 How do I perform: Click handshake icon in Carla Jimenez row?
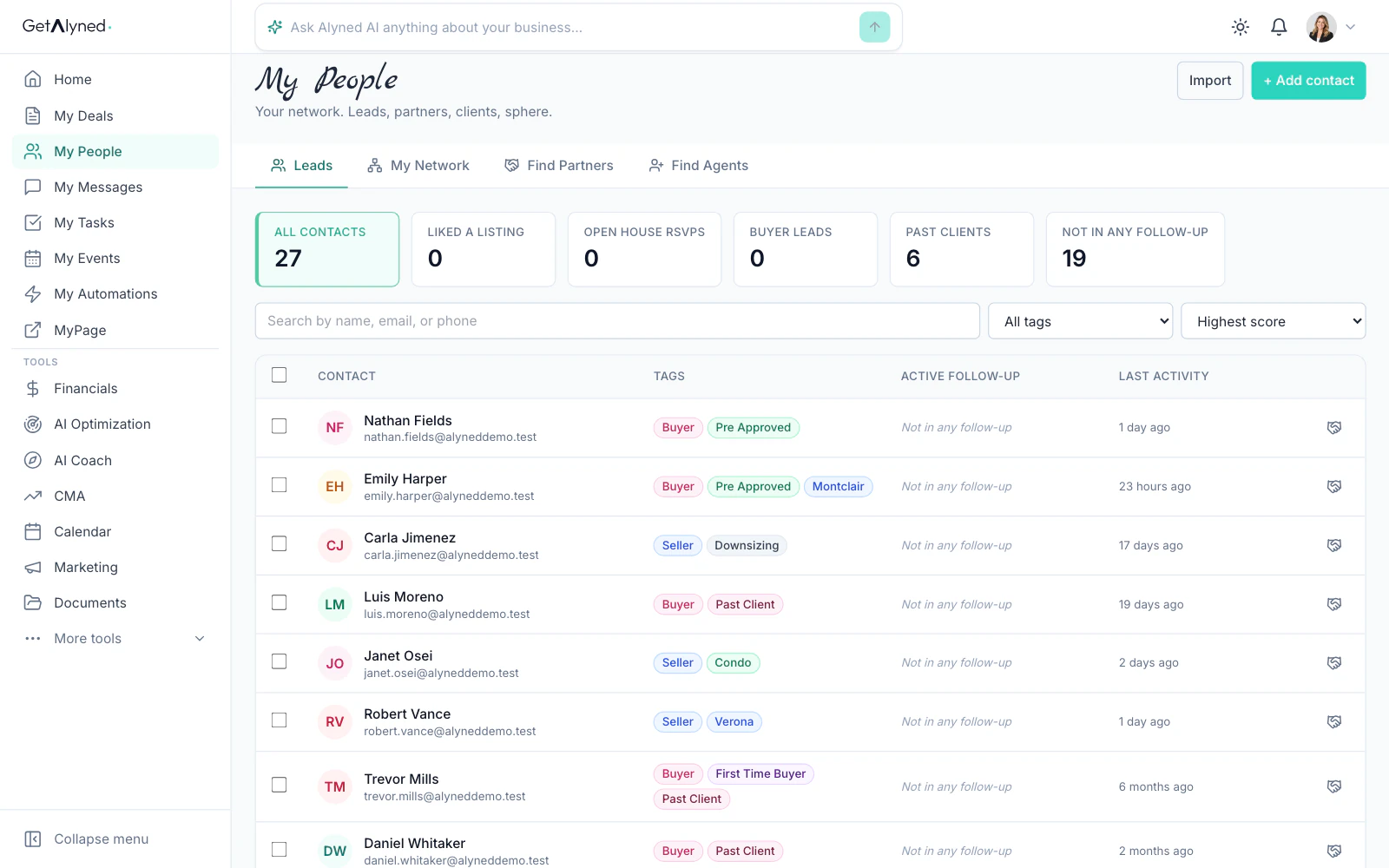pyautogui.click(x=1334, y=545)
